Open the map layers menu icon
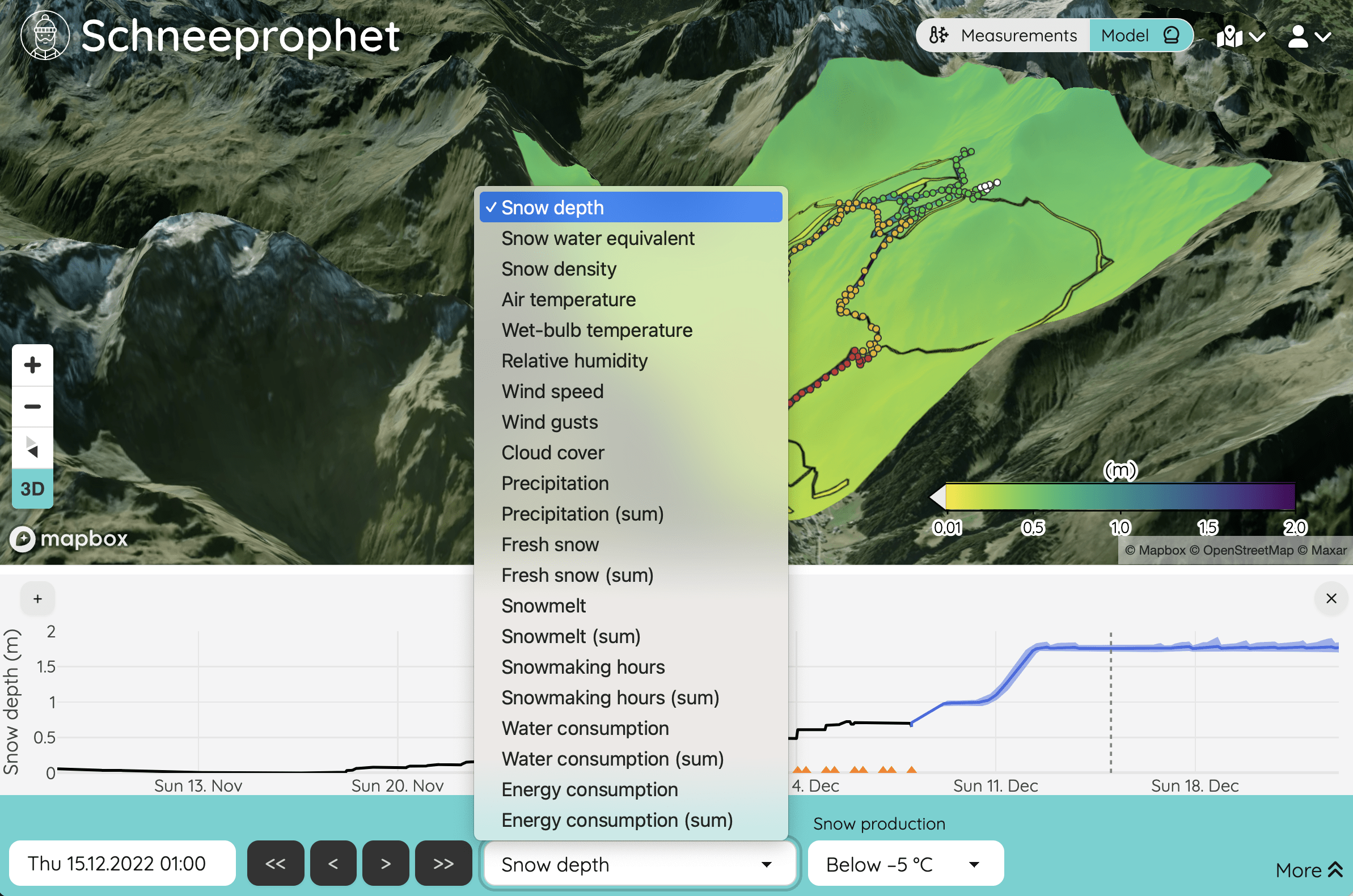 click(1241, 37)
